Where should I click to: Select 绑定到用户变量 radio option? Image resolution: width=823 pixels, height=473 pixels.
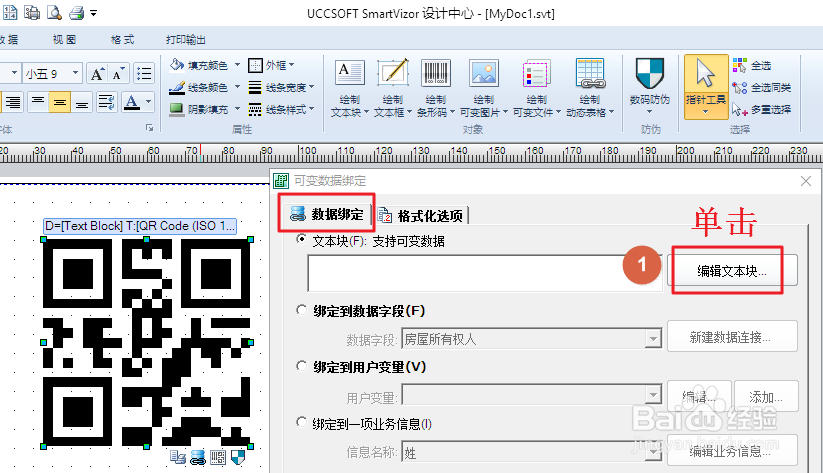302,365
